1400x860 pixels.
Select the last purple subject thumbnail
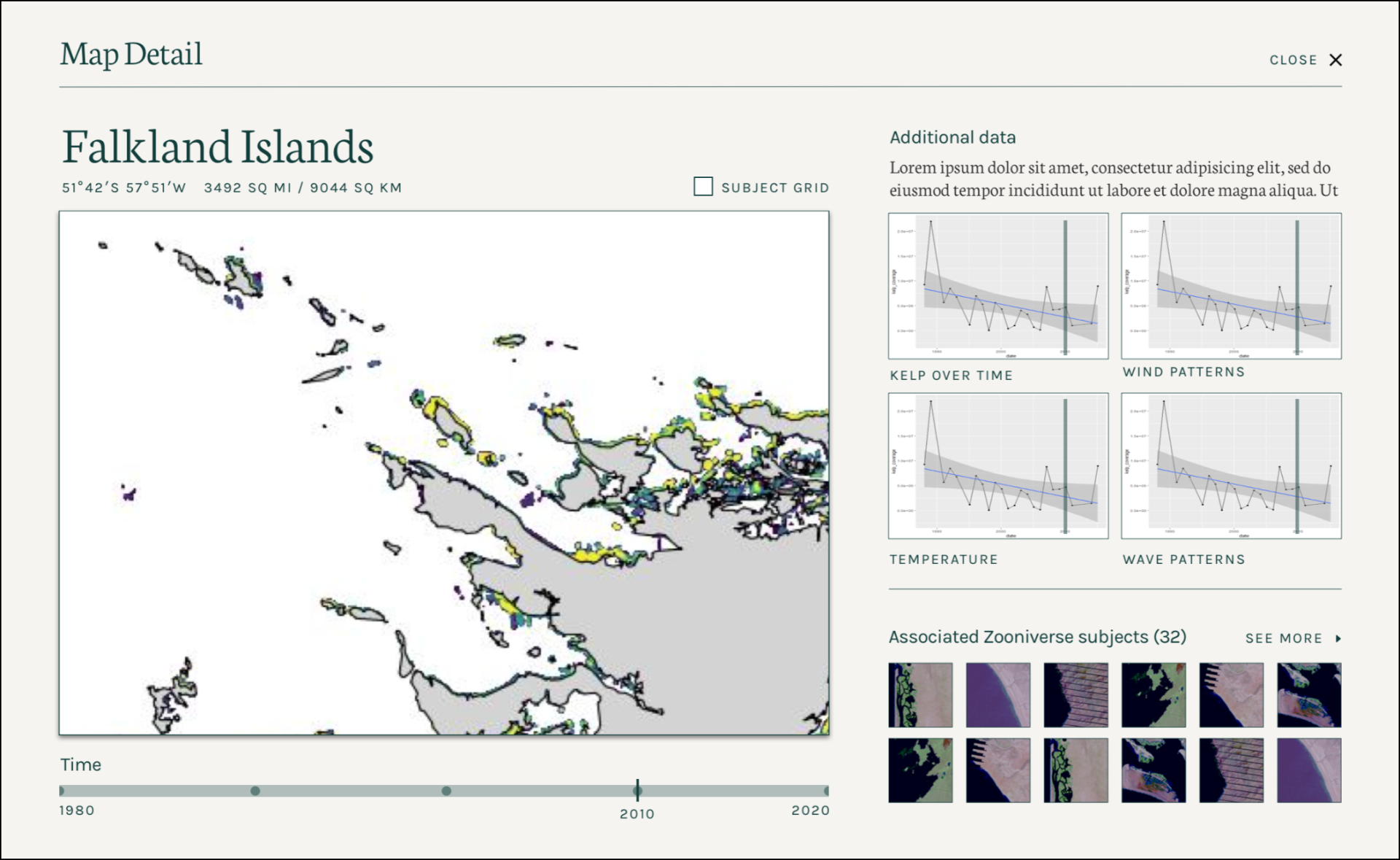(x=1309, y=770)
